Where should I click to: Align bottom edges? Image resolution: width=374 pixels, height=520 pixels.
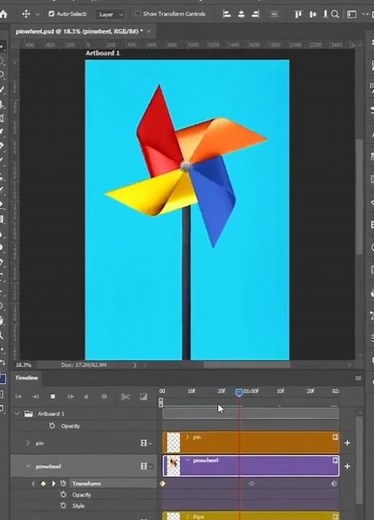(325, 14)
